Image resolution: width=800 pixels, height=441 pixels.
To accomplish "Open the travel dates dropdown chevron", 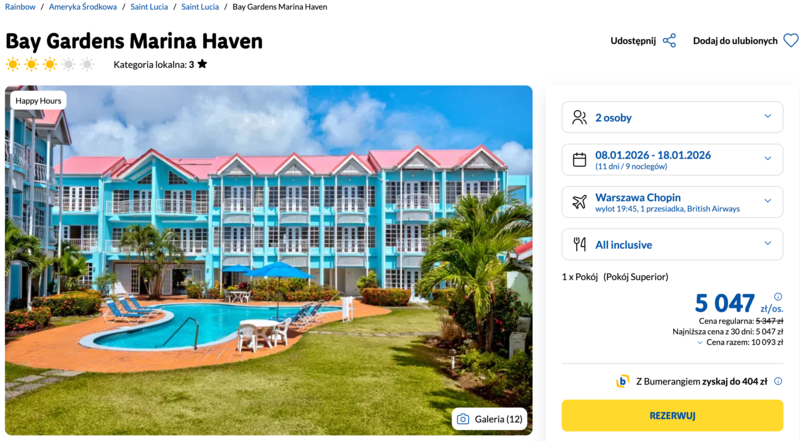I will 768,159.
